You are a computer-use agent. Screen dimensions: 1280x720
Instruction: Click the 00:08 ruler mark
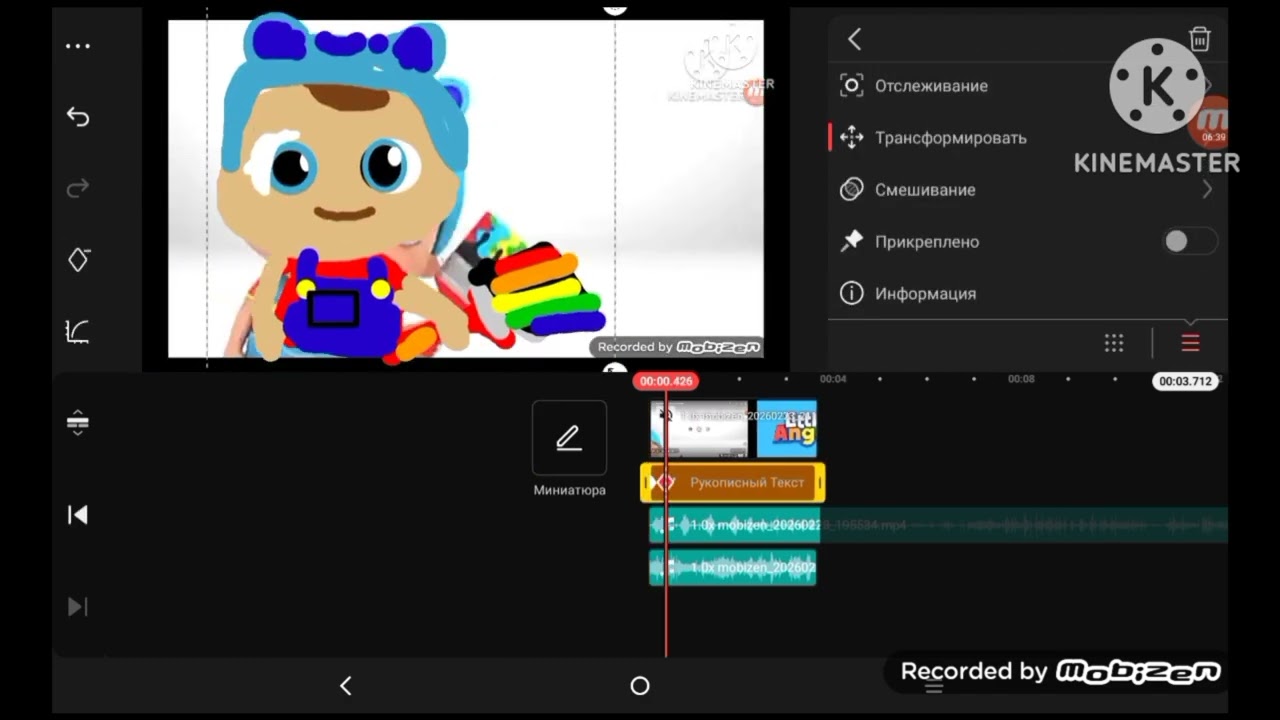1021,379
